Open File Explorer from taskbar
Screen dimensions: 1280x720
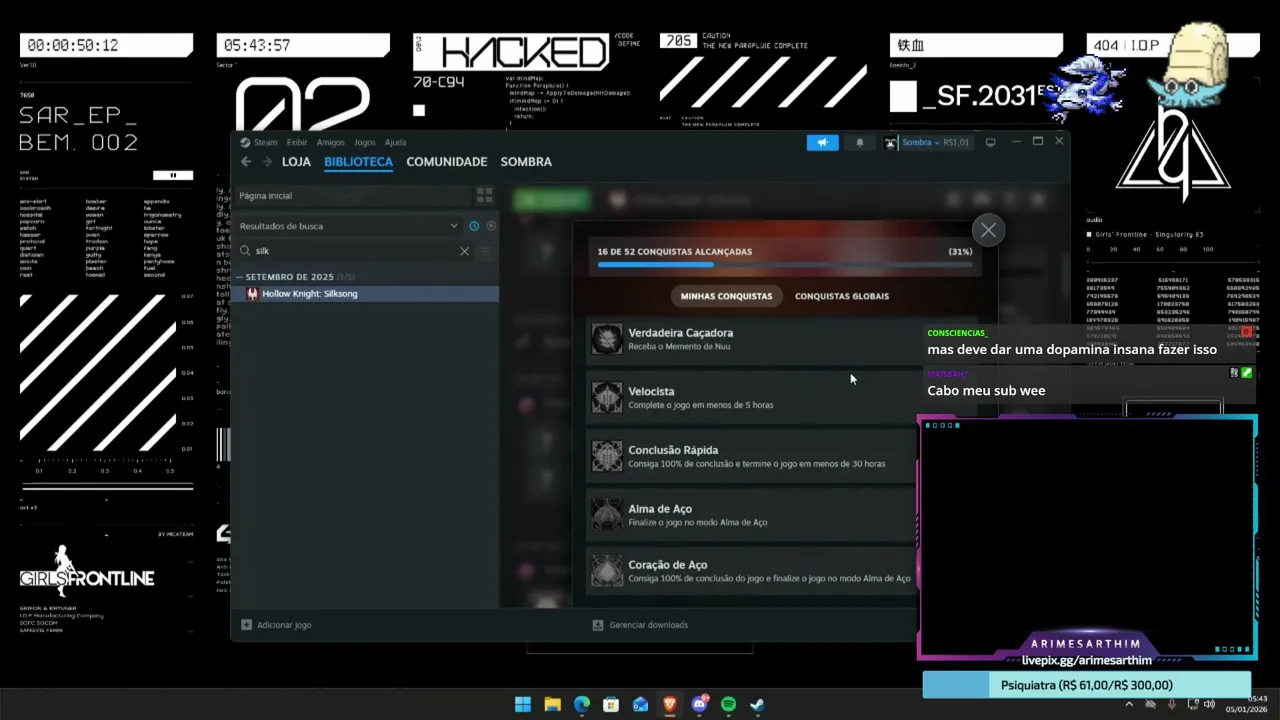[552, 705]
